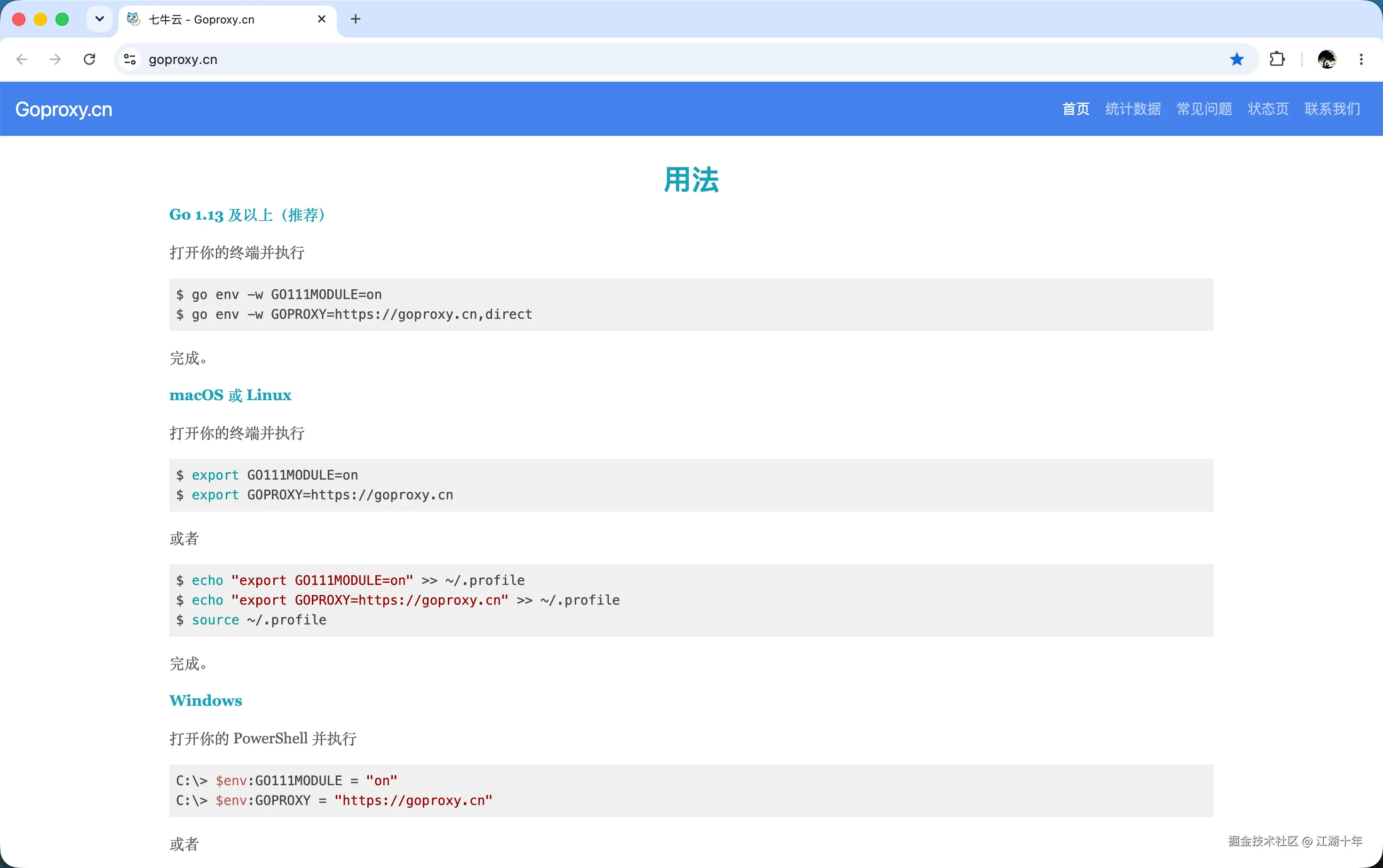The width and height of the screenshot is (1383, 868).
Task: Open site information icon in address bar
Action: (130, 59)
